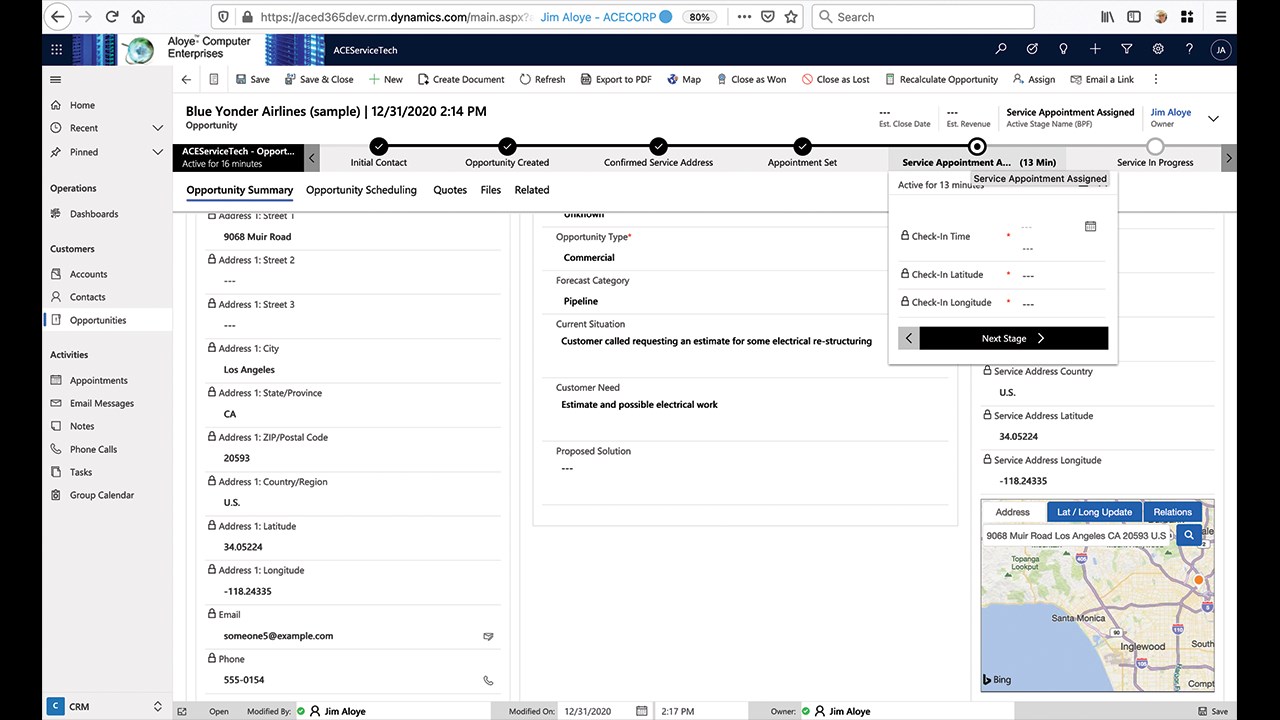Collapse the sidebar with the hamburger icon
This screenshot has width=1280, height=720.
55,79
